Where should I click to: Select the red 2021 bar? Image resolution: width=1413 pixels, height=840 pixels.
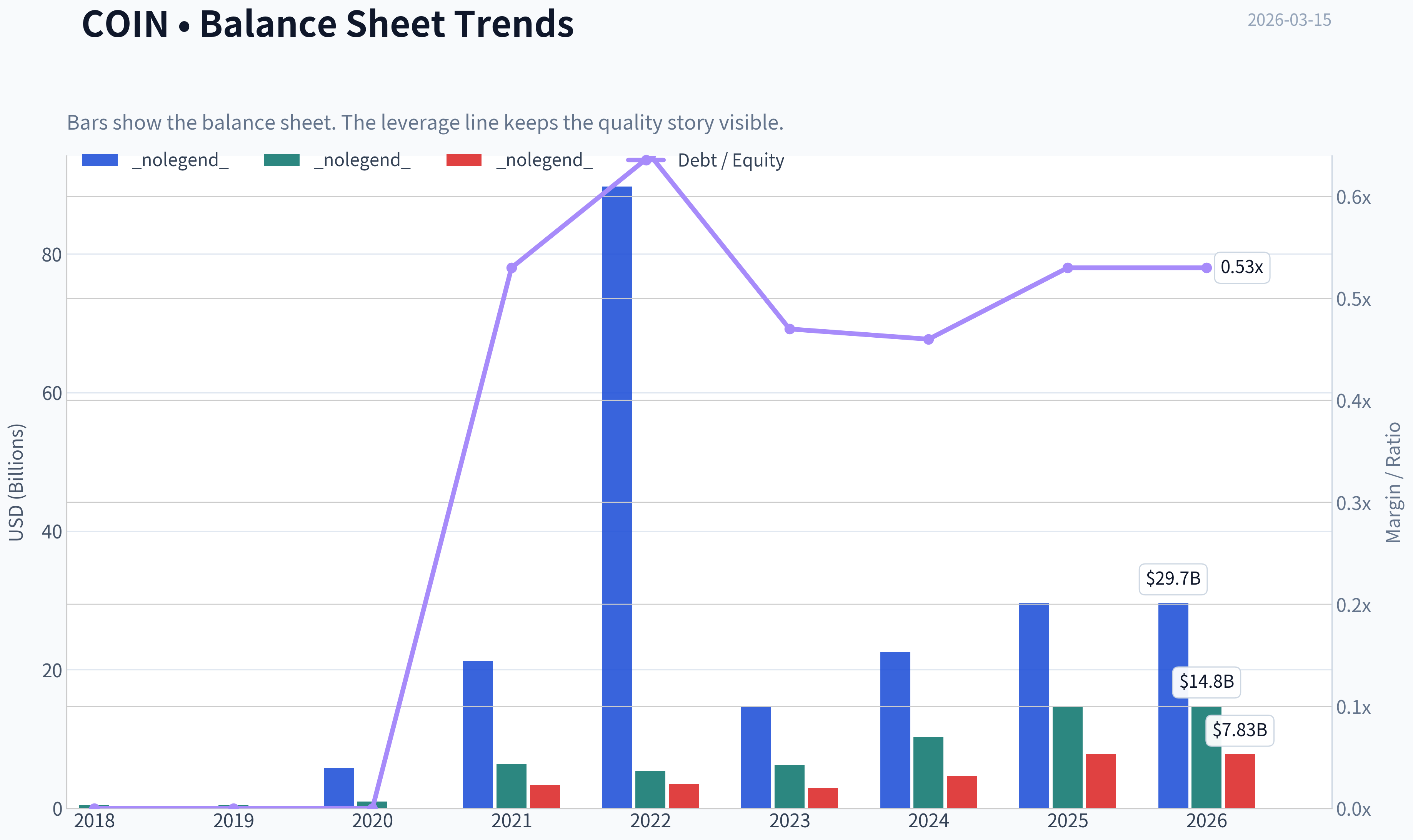pyautogui.click(x=544, y=797)
